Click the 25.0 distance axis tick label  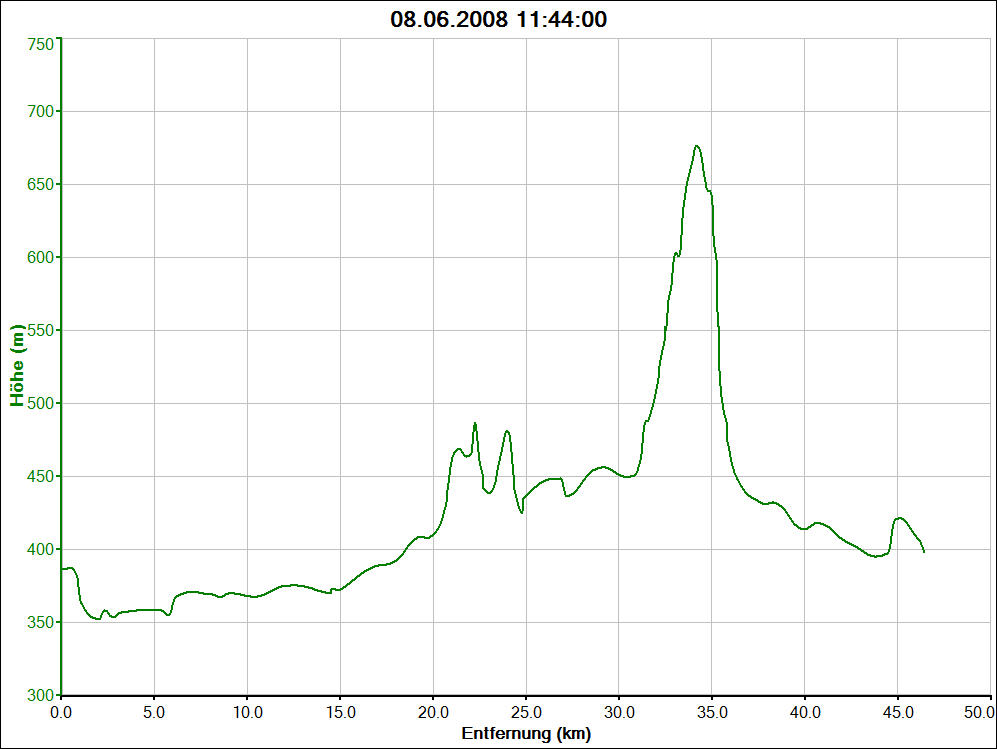[x=526, y=713]
